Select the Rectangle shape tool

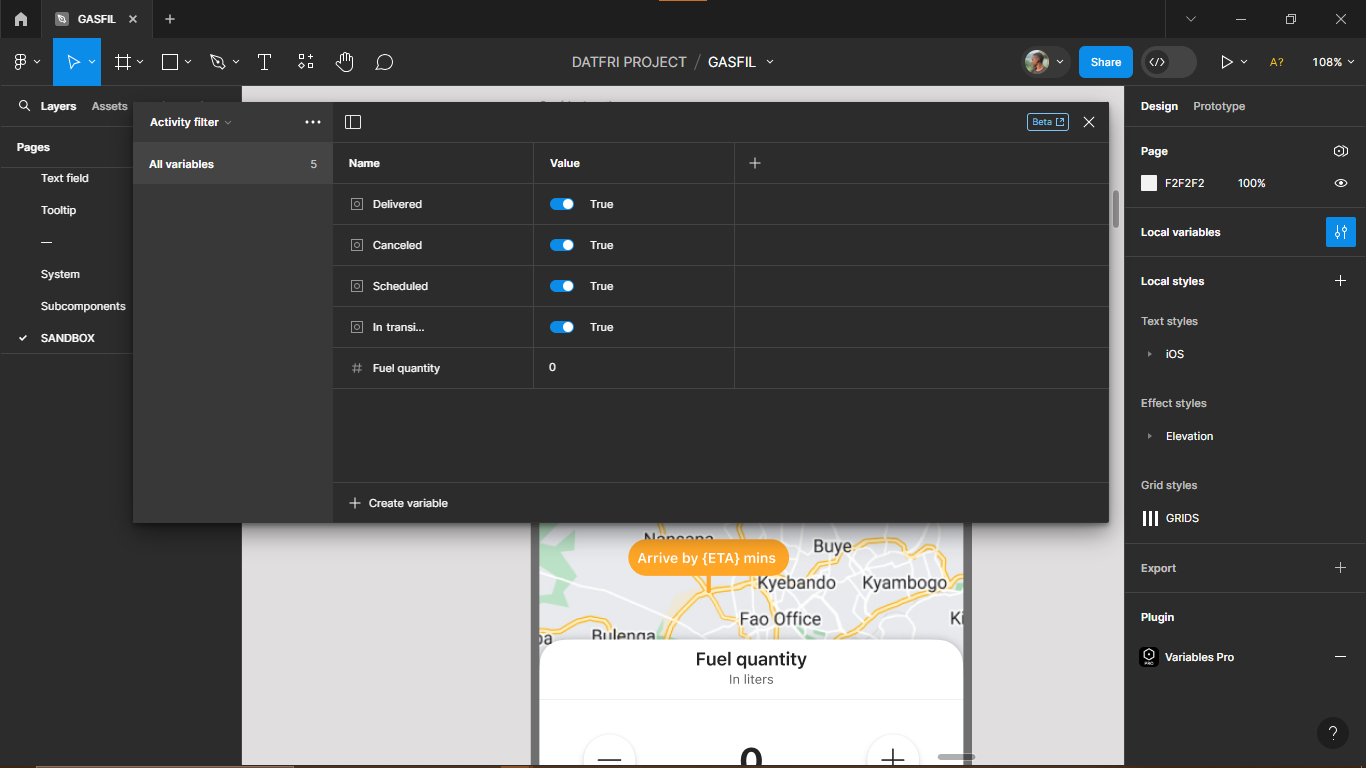[170, 62]
